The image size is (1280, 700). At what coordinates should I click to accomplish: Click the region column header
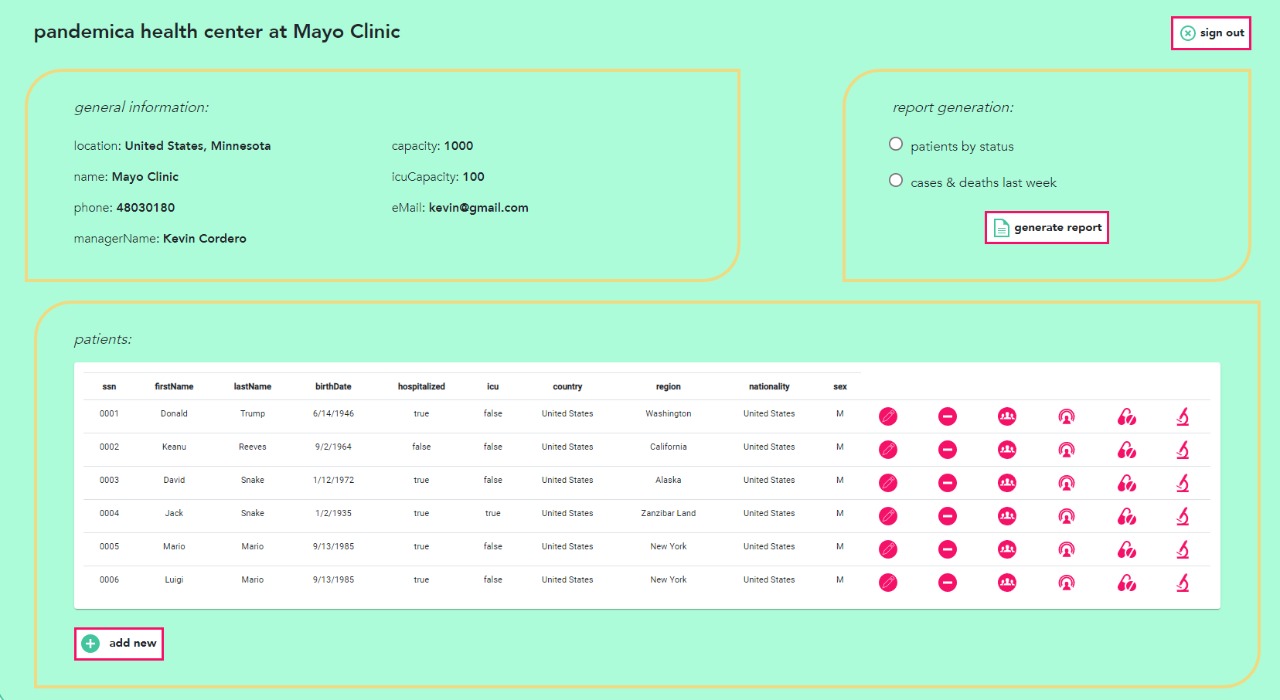[668, 386]
